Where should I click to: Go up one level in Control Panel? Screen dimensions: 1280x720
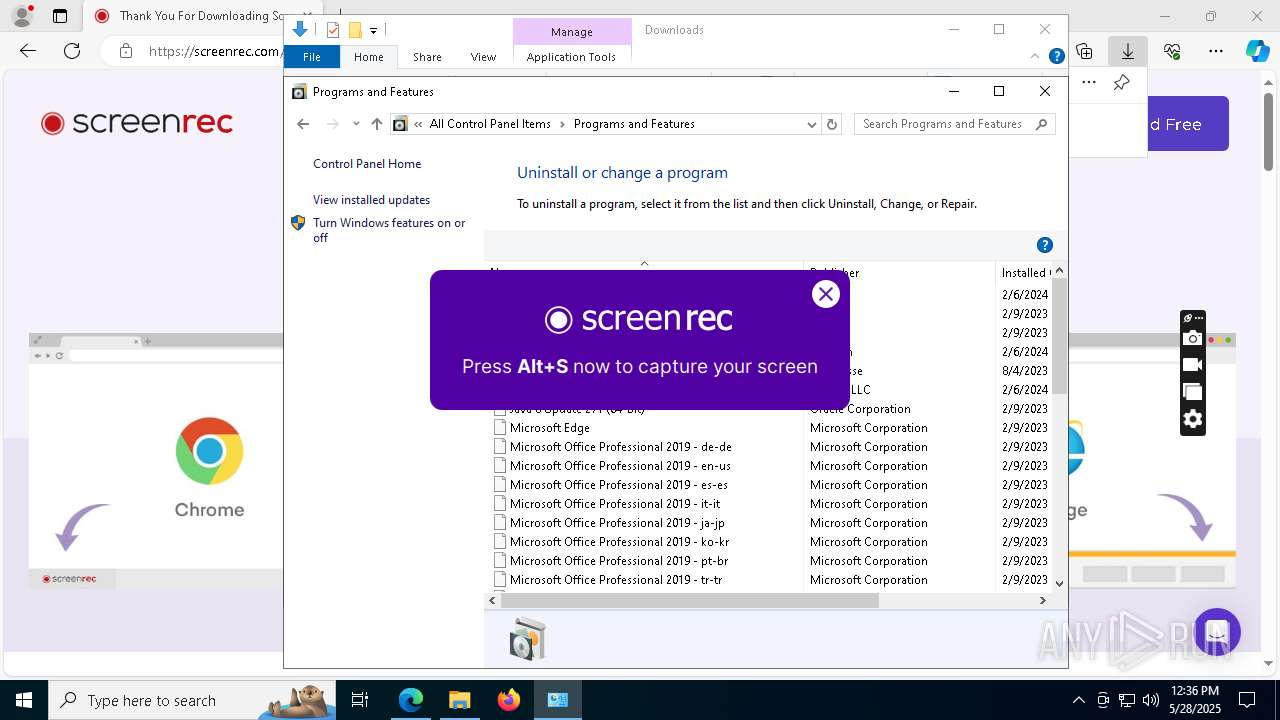[x=376, y=124]
